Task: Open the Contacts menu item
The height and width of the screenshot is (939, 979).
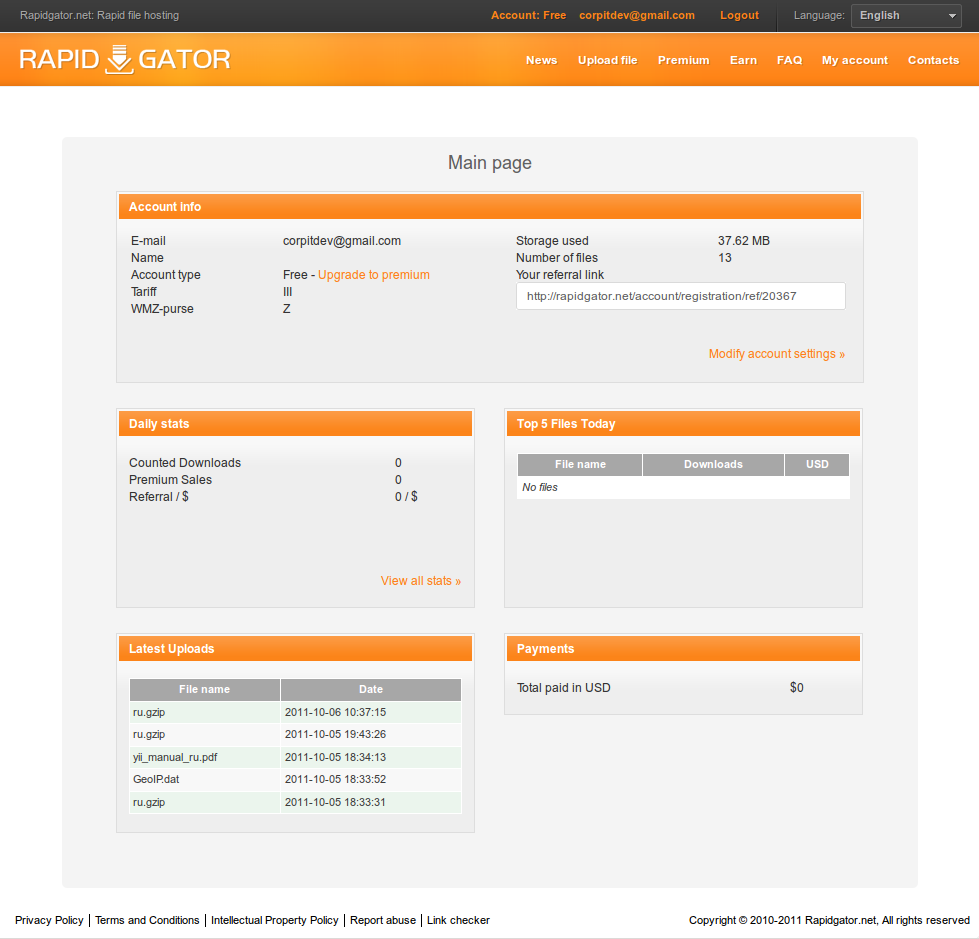Action: [933, 60]
